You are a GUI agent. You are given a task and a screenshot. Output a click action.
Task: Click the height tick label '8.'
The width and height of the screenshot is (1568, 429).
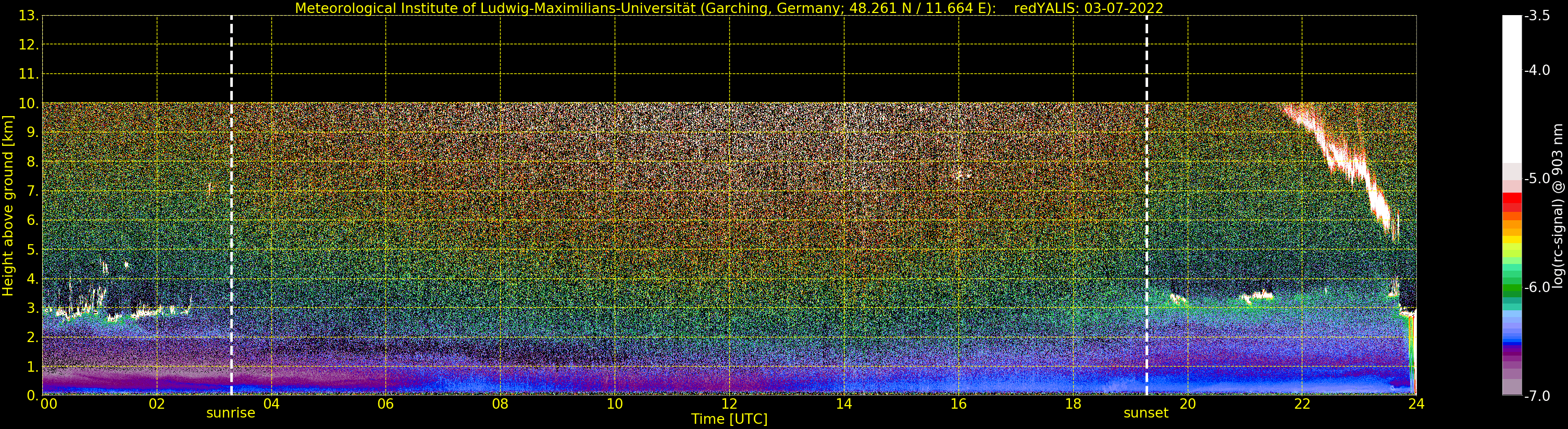(32, 162)
